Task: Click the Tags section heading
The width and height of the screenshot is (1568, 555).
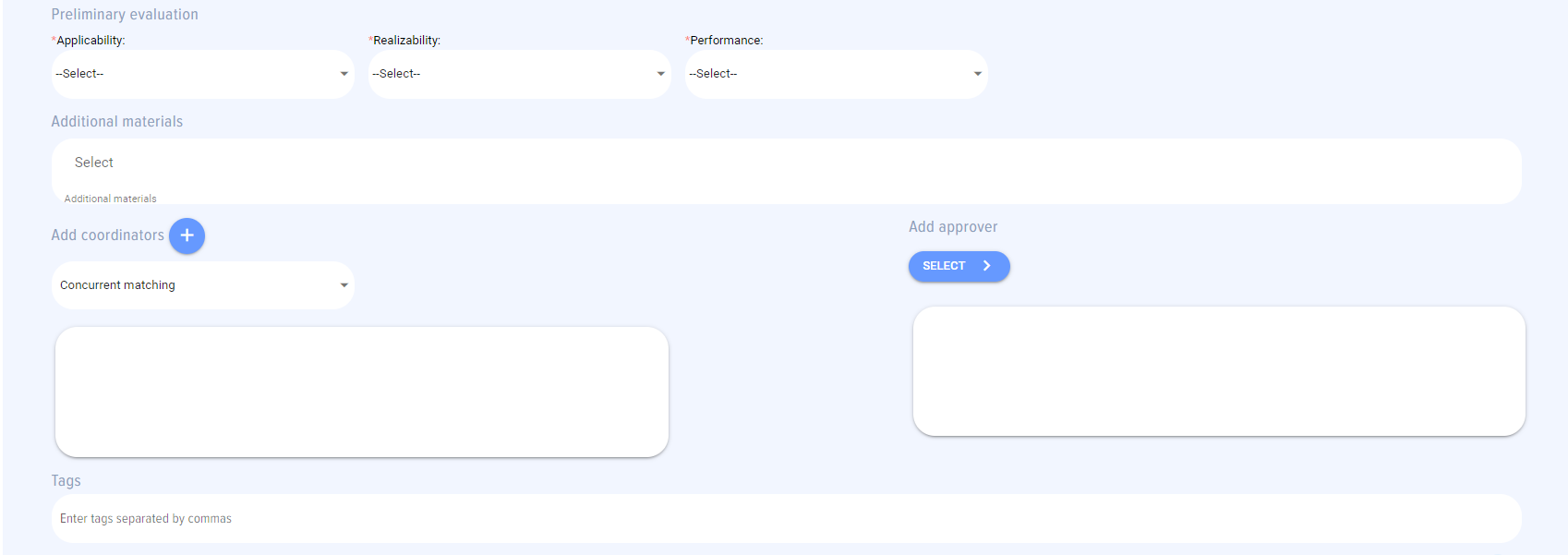Action: click(x=66, y=481)
